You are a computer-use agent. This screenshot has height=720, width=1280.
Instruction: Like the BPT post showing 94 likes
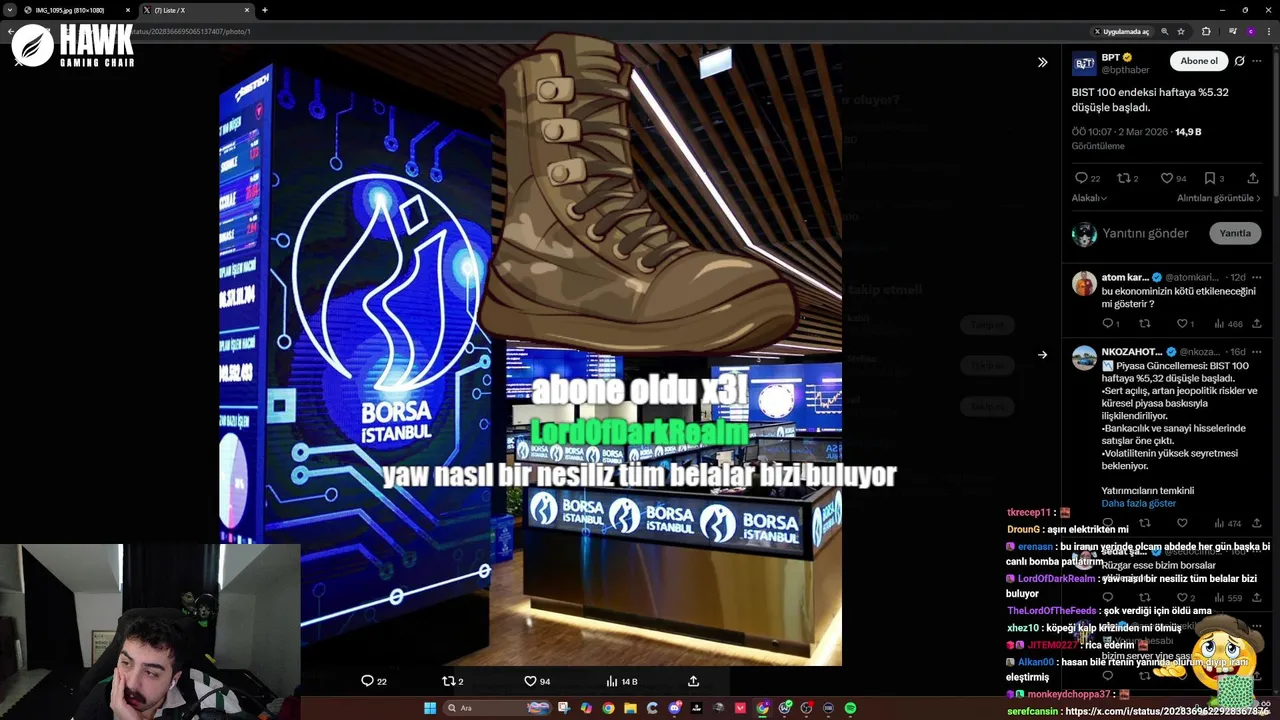(x=1167, y=178)
